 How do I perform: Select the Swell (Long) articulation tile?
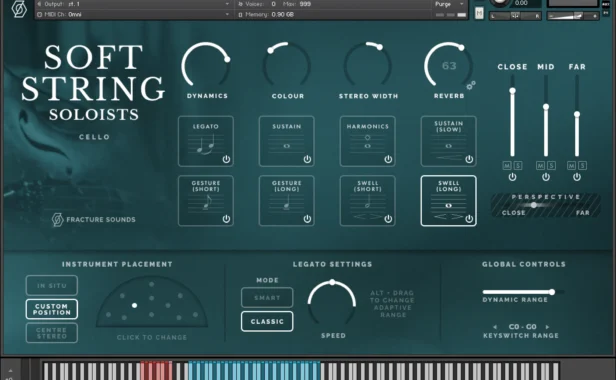(x=449, y=201)
